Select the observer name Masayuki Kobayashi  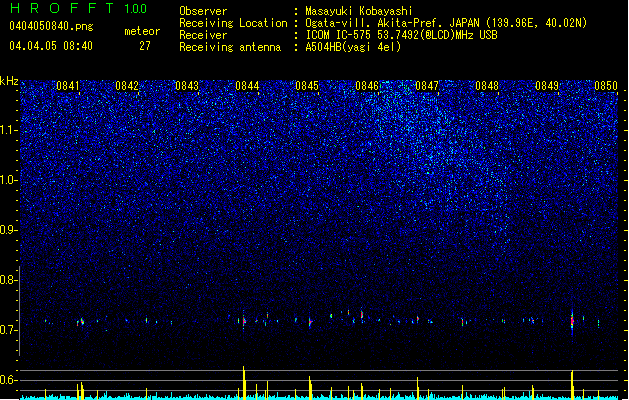coord(359,11)
